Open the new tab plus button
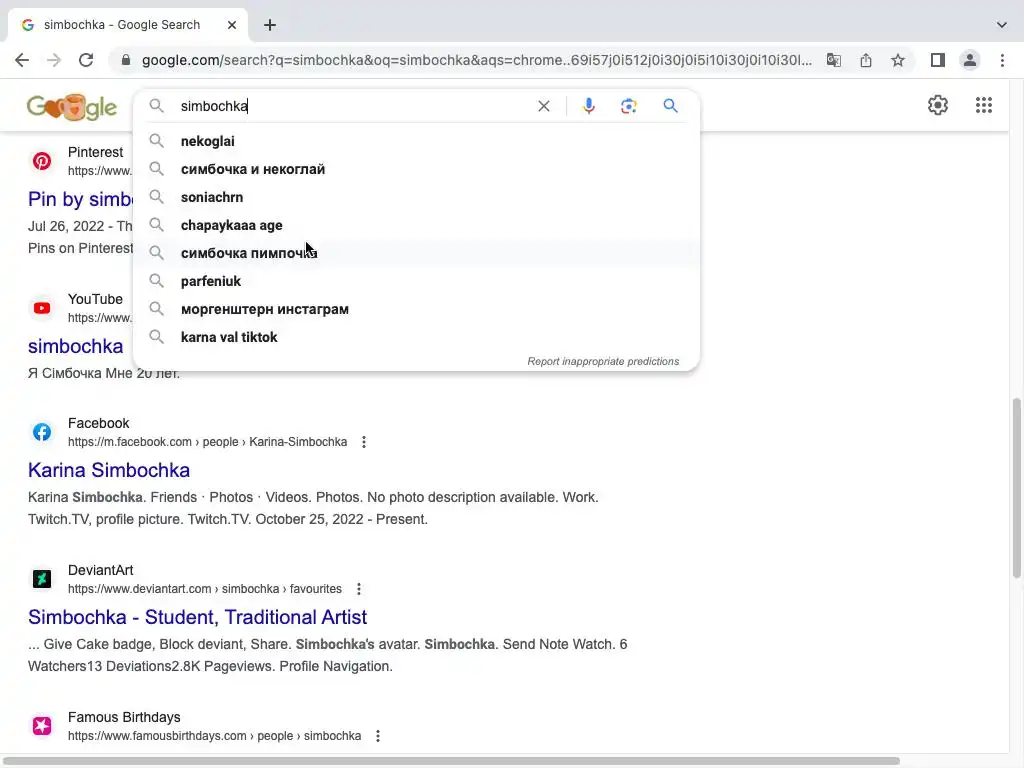The width and height of the screenshot is (1024, 768). pos(270,25)
